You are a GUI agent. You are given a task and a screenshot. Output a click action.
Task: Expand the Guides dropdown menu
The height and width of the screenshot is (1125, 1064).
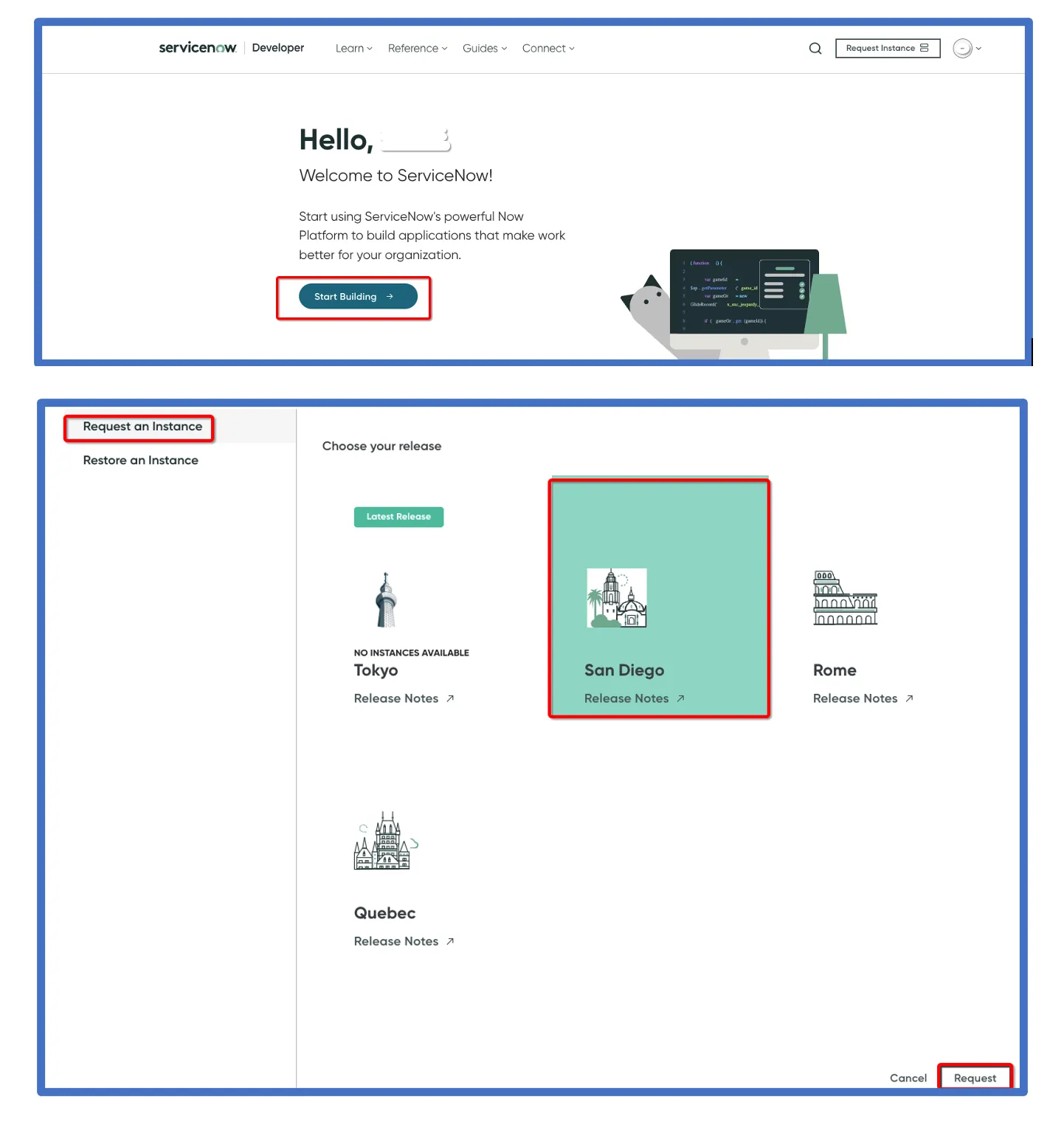485,49
